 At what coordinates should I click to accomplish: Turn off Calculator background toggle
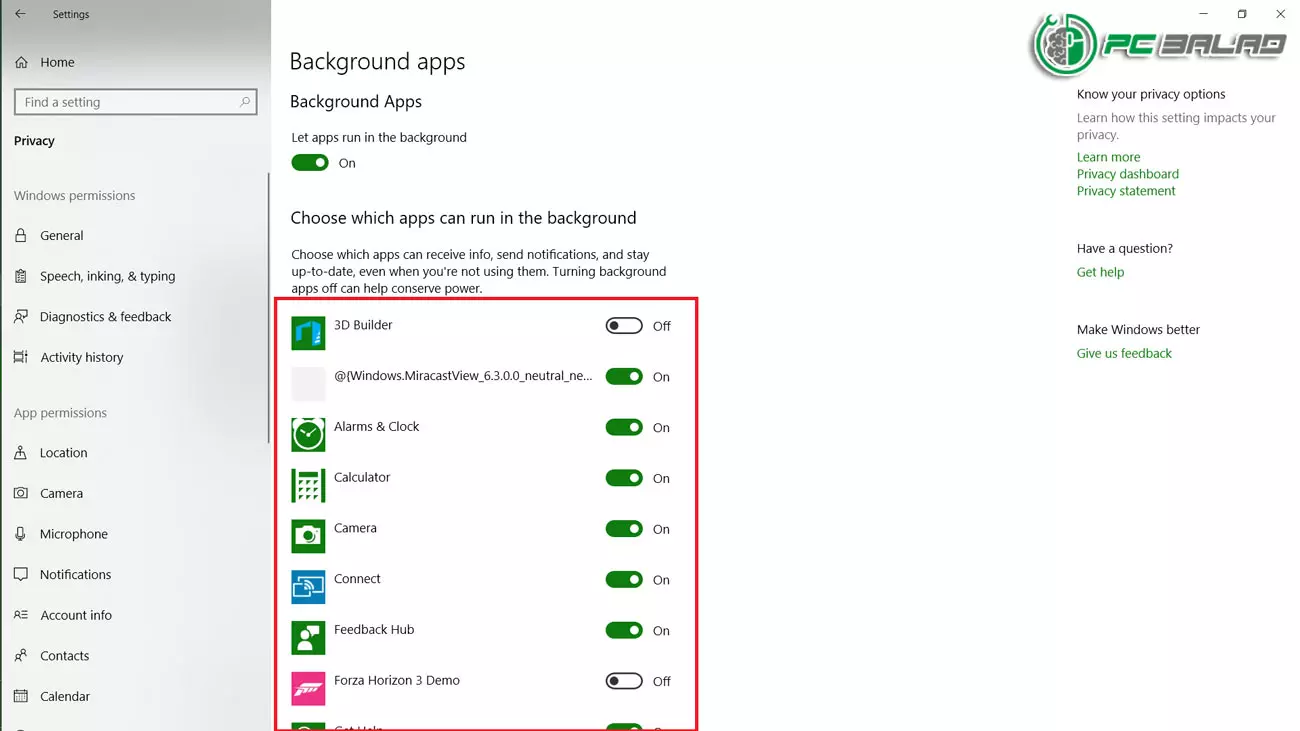[x=624, y=478]
